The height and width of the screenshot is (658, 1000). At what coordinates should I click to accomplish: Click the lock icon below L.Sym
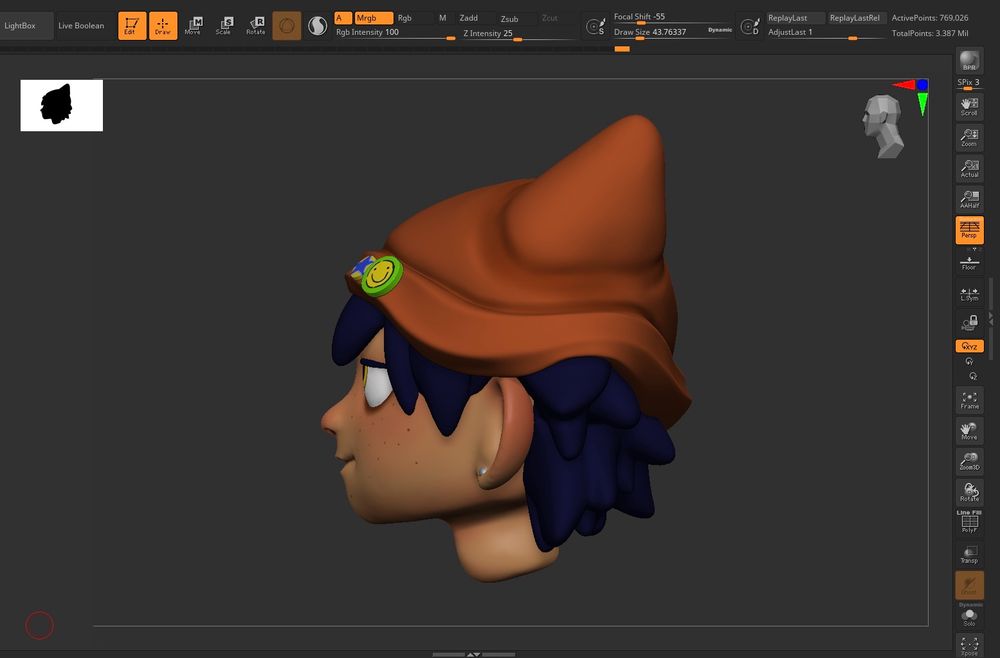[969, 323]
